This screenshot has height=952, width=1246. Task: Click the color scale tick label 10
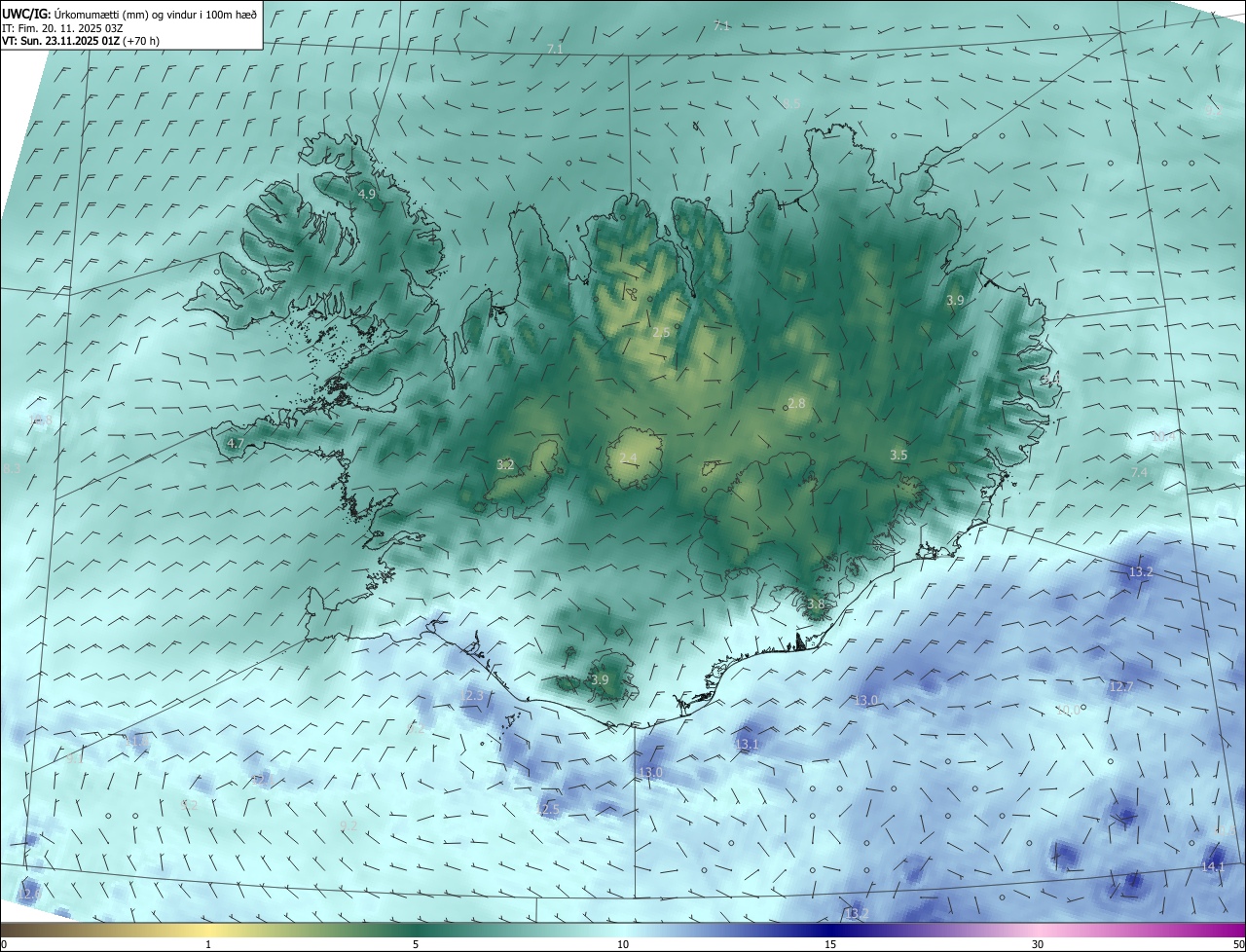click(623, 944)
